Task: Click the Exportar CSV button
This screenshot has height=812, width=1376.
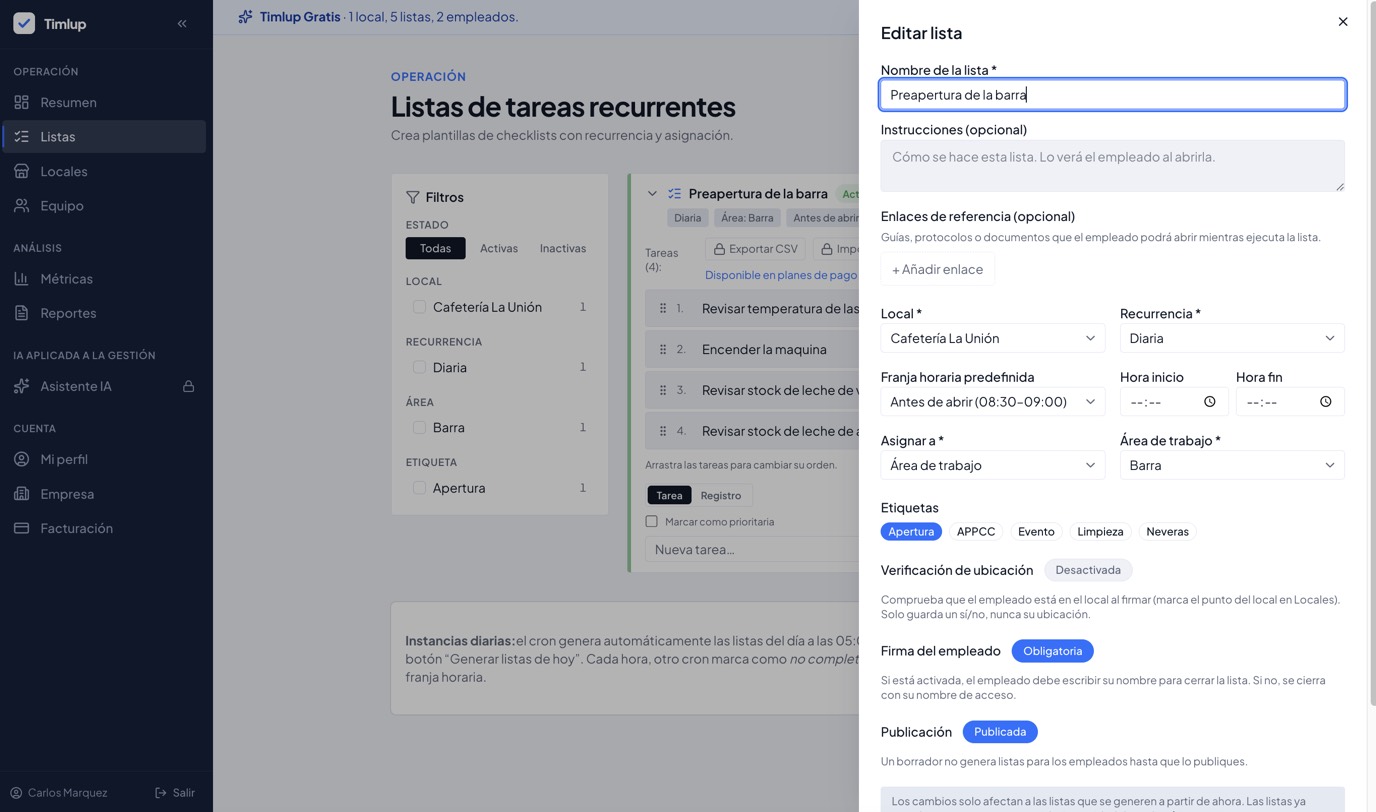Action: 755,249
